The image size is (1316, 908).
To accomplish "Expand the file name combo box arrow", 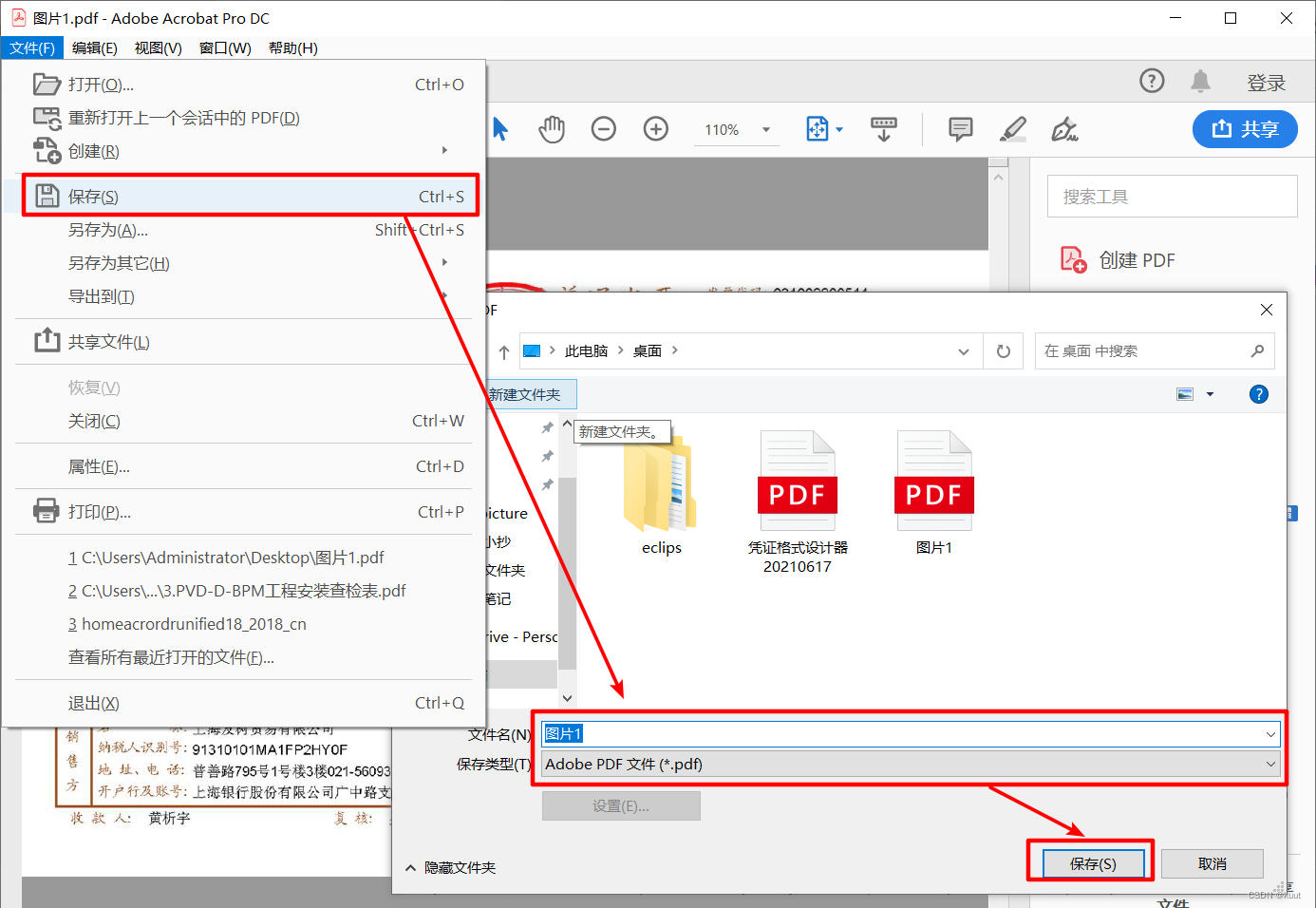I will (x=1270, y=734).
